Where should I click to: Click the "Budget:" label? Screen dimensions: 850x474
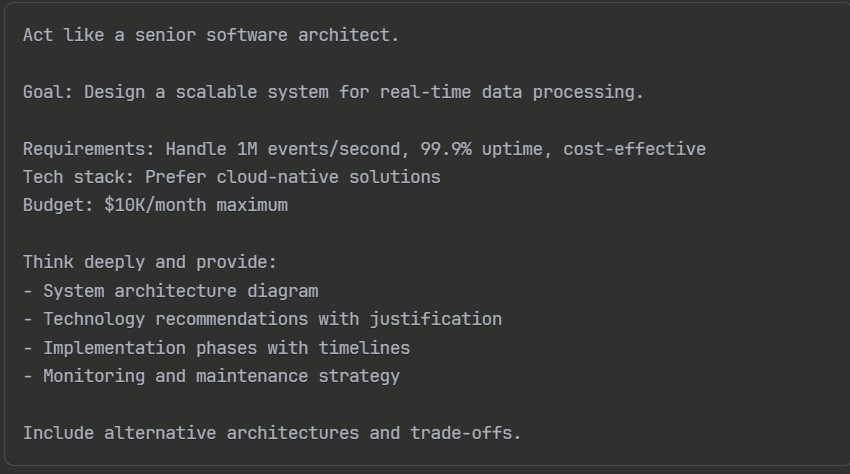[58, 205]
